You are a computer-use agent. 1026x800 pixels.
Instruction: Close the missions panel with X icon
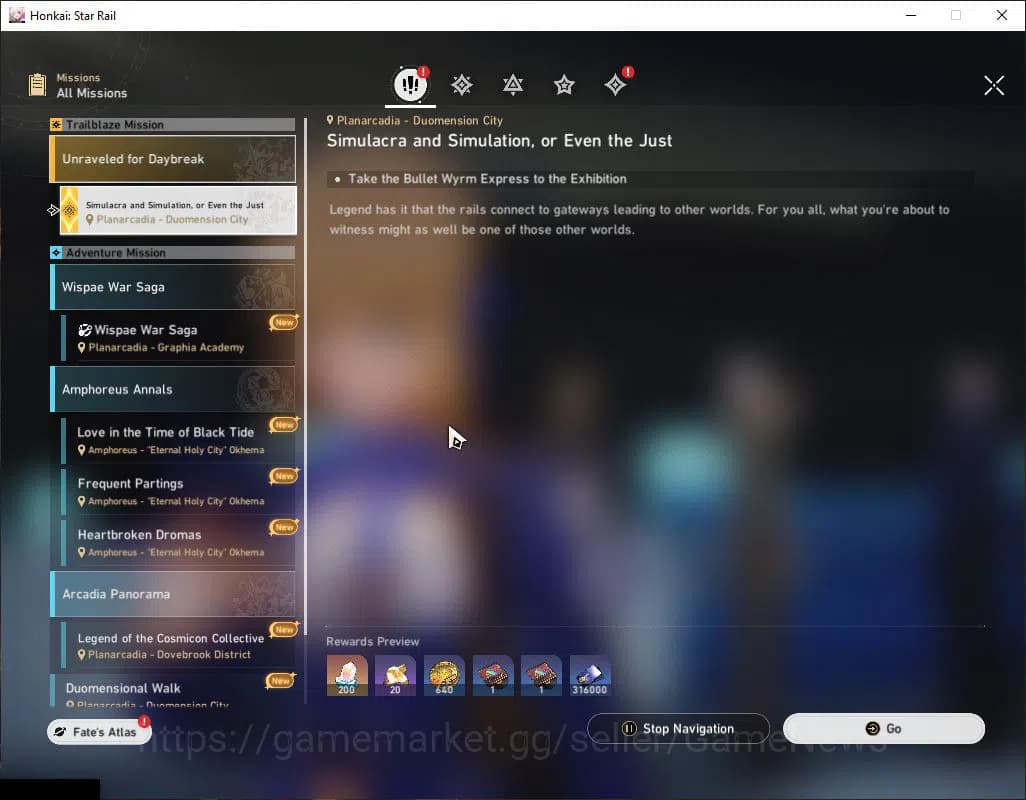pos(993,85)
